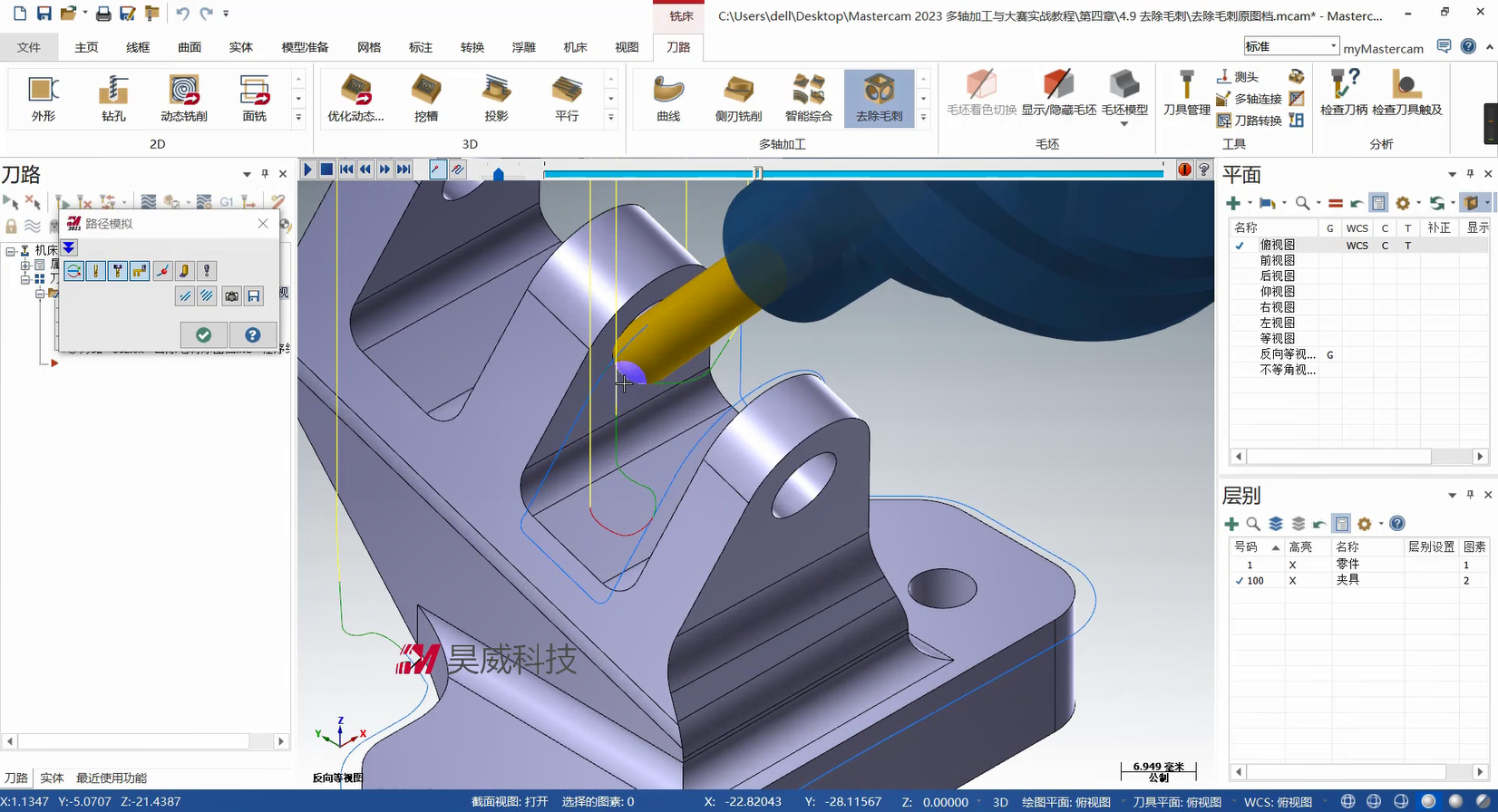This screenshot has height=812, width=1498.
Task: Expand the 2D toolpath gallery list
Action: coord(298,118)
